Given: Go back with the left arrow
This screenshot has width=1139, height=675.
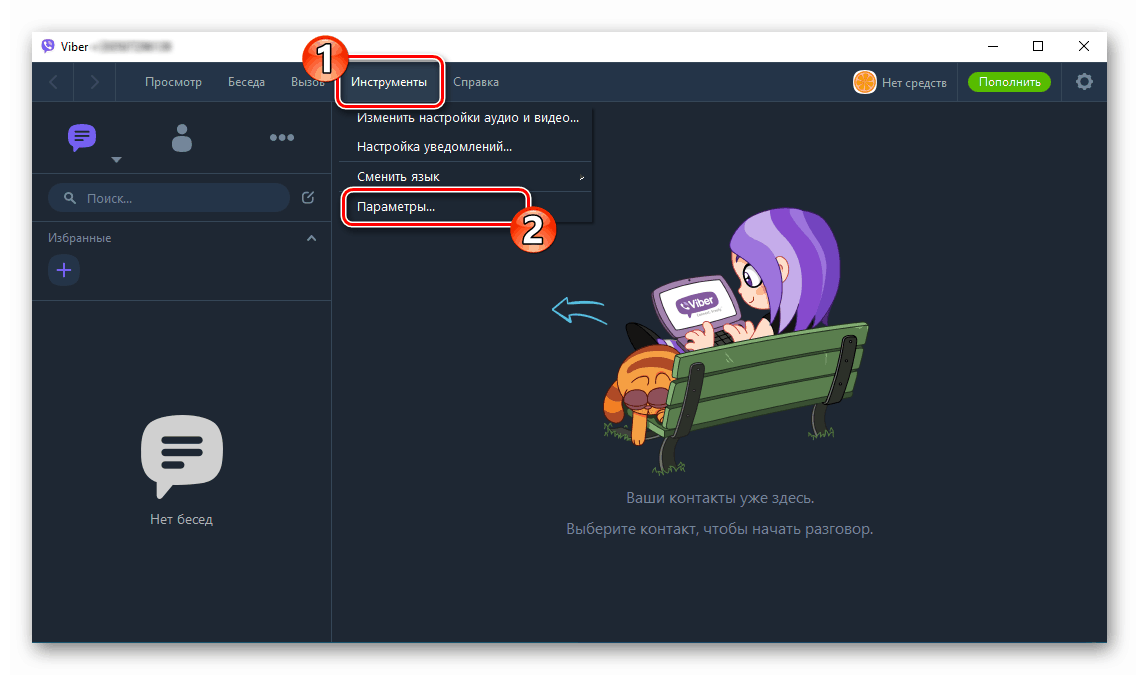Looking at the screenshot, I should 54,82.
